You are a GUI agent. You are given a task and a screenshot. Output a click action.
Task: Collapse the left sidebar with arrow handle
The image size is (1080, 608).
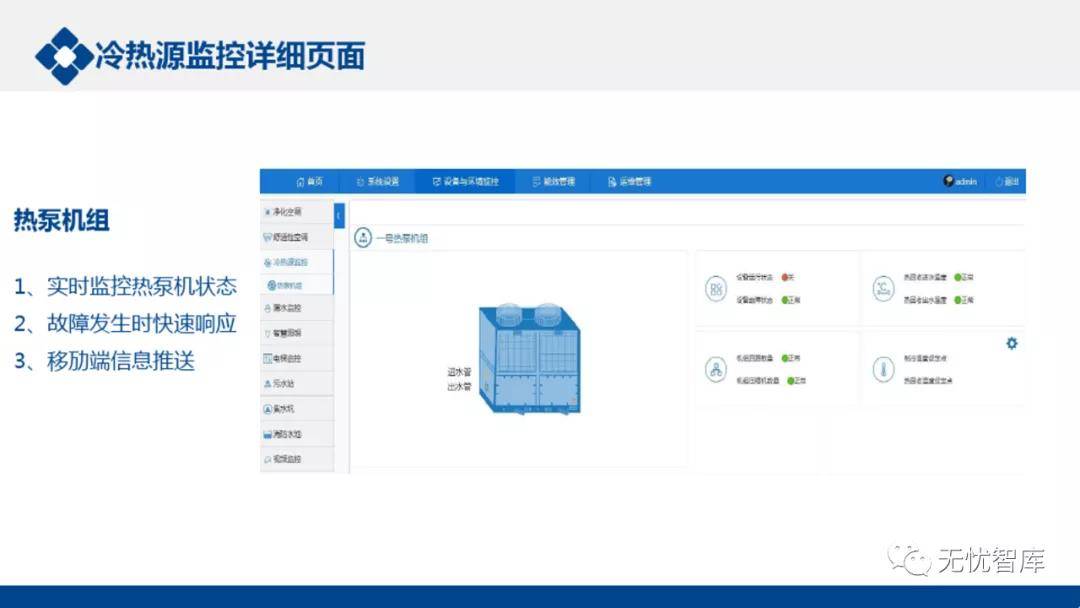[339, 214]
